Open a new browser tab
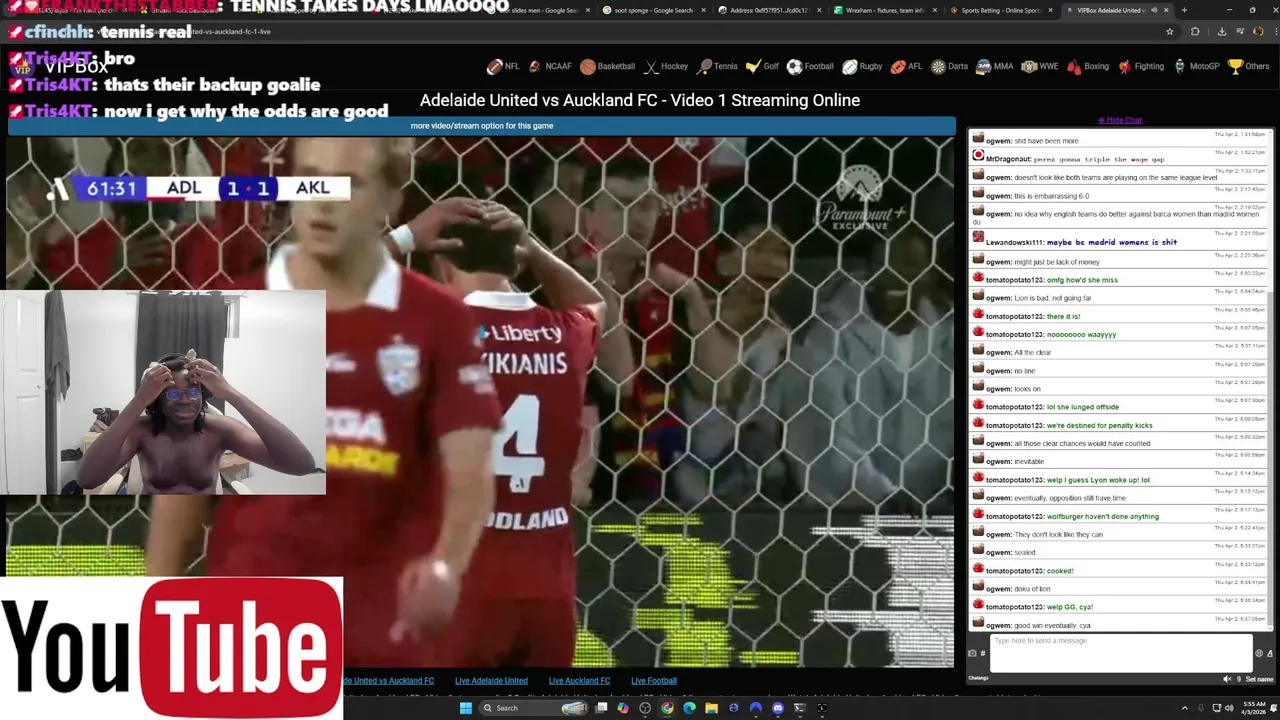1280x720 pixels. [x=1184, y=10]
